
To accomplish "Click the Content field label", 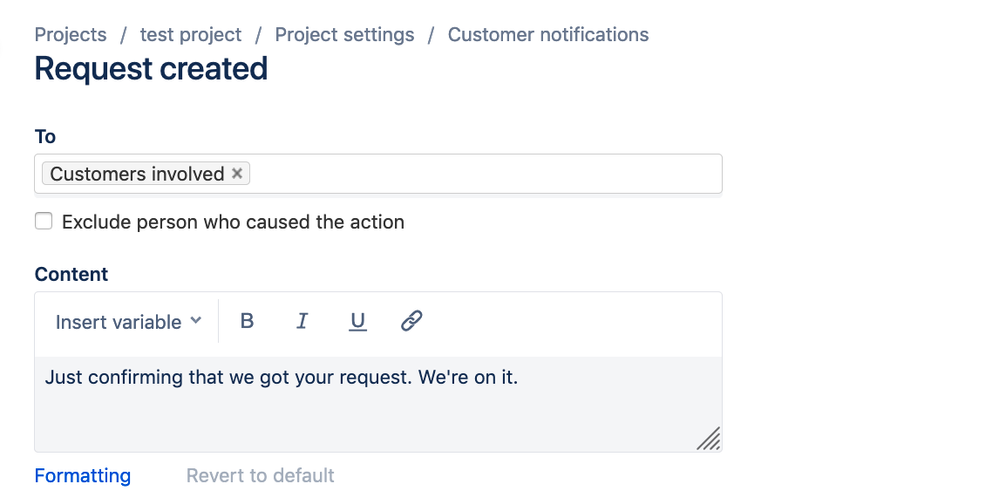I will tap(71, 274).
